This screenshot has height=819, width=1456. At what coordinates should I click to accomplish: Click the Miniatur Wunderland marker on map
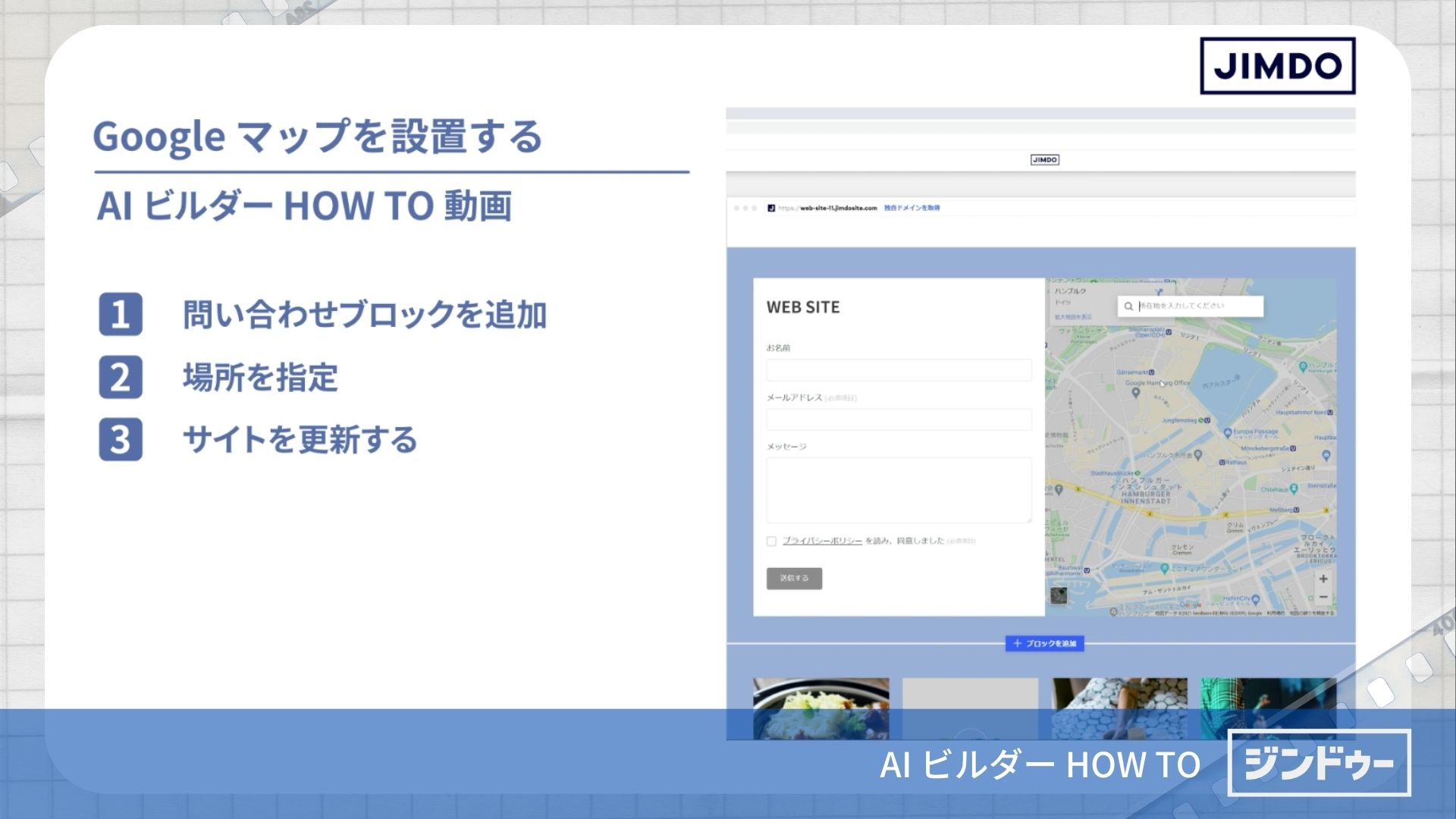(x=1164, y=567)
